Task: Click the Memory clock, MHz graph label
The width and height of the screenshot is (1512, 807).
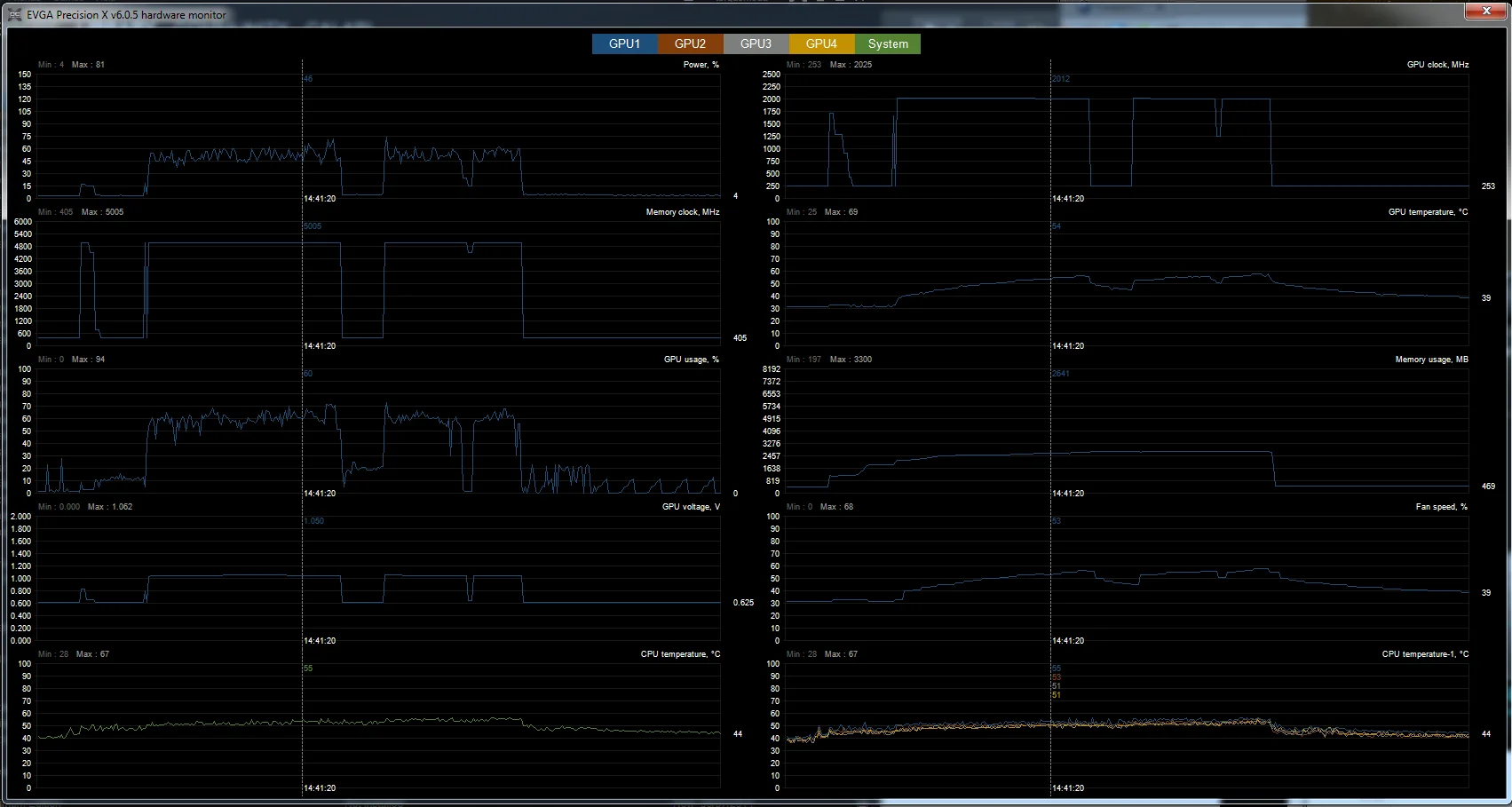Action: 683,212
